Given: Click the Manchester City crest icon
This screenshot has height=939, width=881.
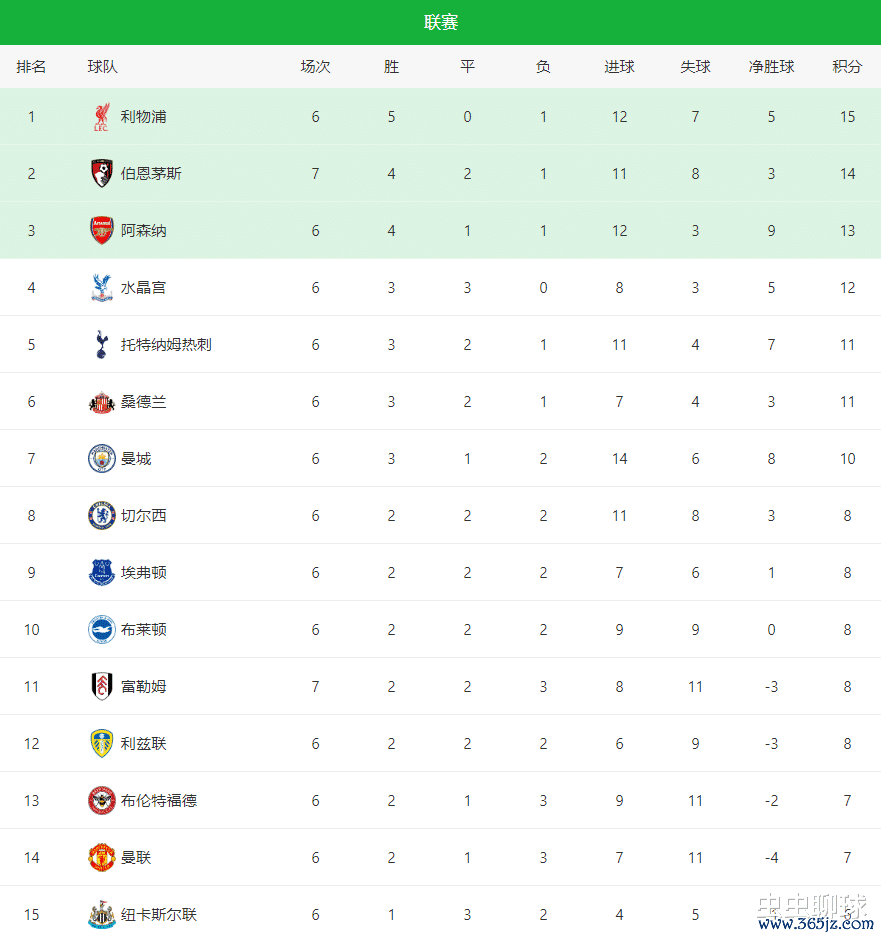Looking at the screenshot, I should tap(101, 459).
